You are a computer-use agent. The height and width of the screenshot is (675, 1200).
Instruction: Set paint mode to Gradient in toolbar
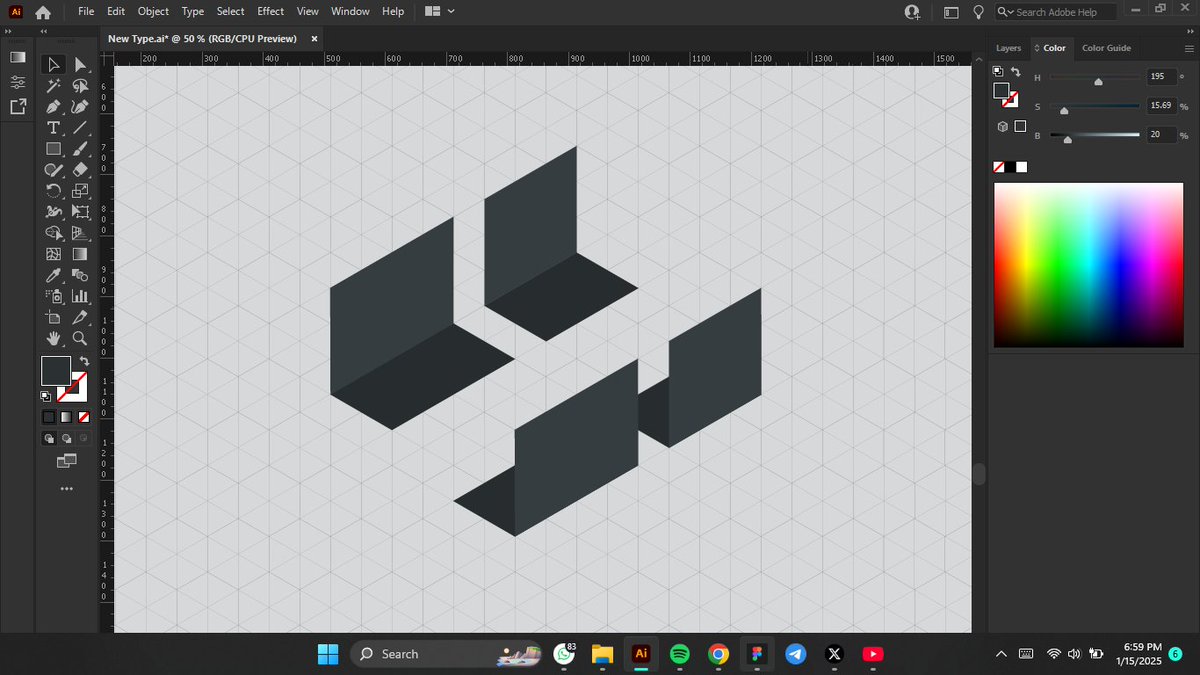[x=66, y=416]
